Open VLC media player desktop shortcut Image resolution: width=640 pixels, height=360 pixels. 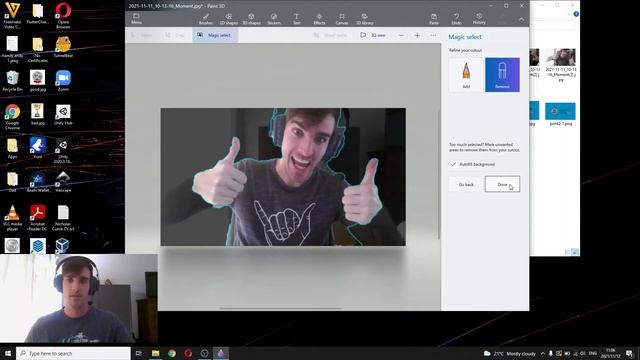(12, 218)
